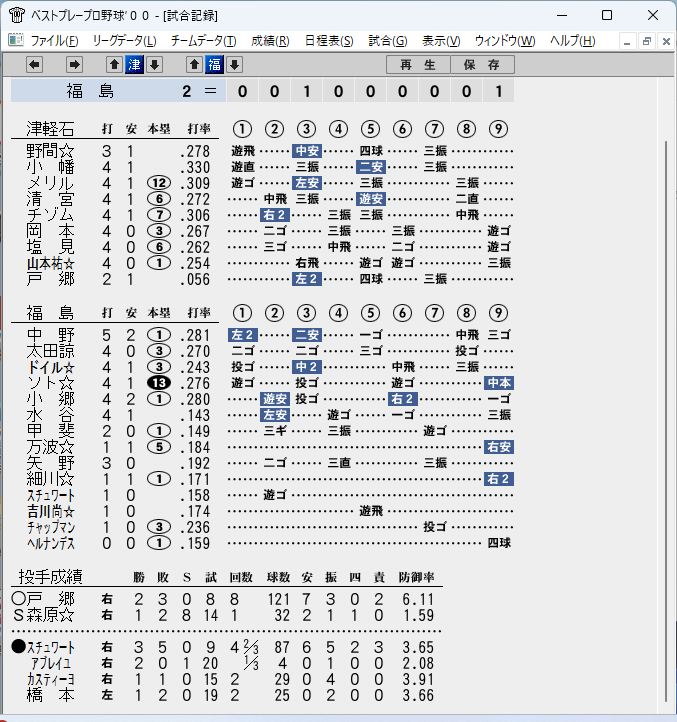Viewport: 677px width, 722px height.
Task: Open the 表示(V) menu
Action: 441,41
